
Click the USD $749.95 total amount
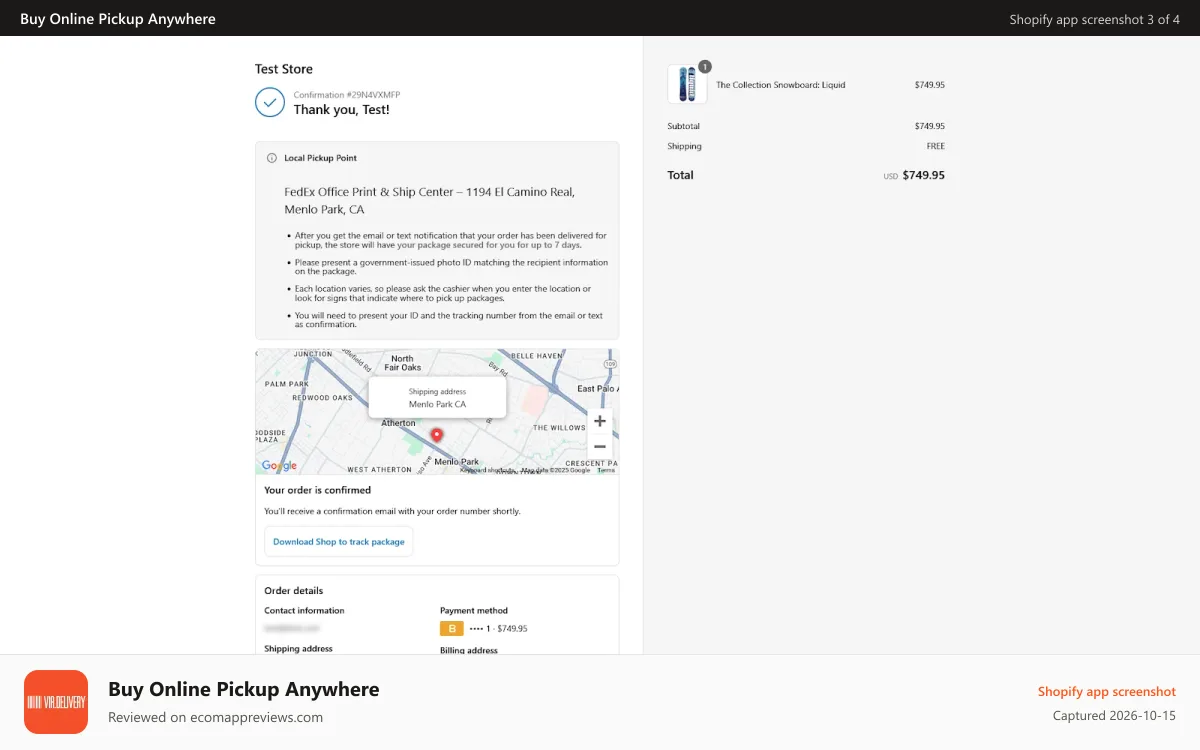coord(914,175)
